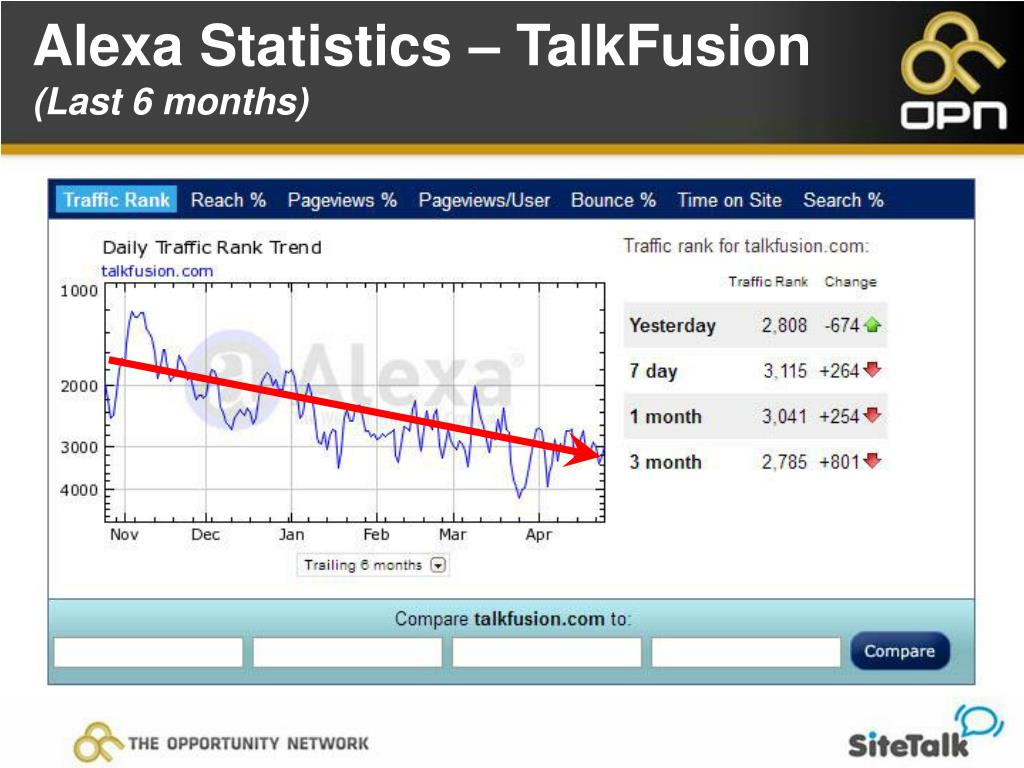
Task: Open the Trailing 6 months dropdown
Action: click(373, 565)
